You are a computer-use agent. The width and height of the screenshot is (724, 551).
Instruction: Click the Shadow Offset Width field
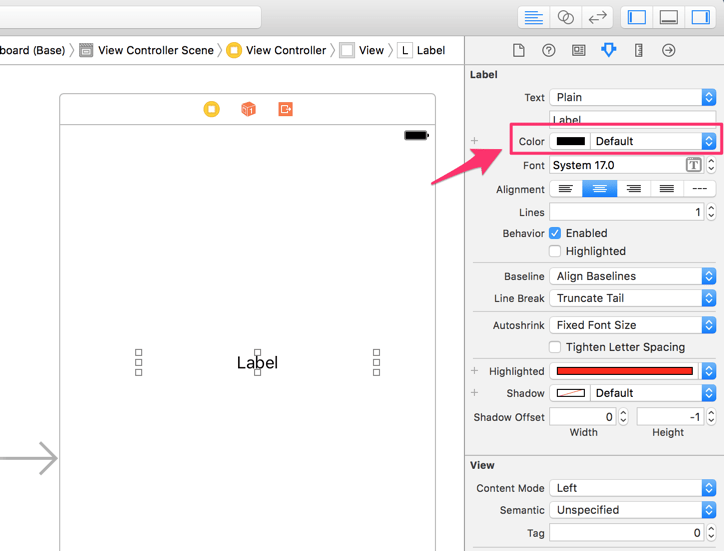583,417
